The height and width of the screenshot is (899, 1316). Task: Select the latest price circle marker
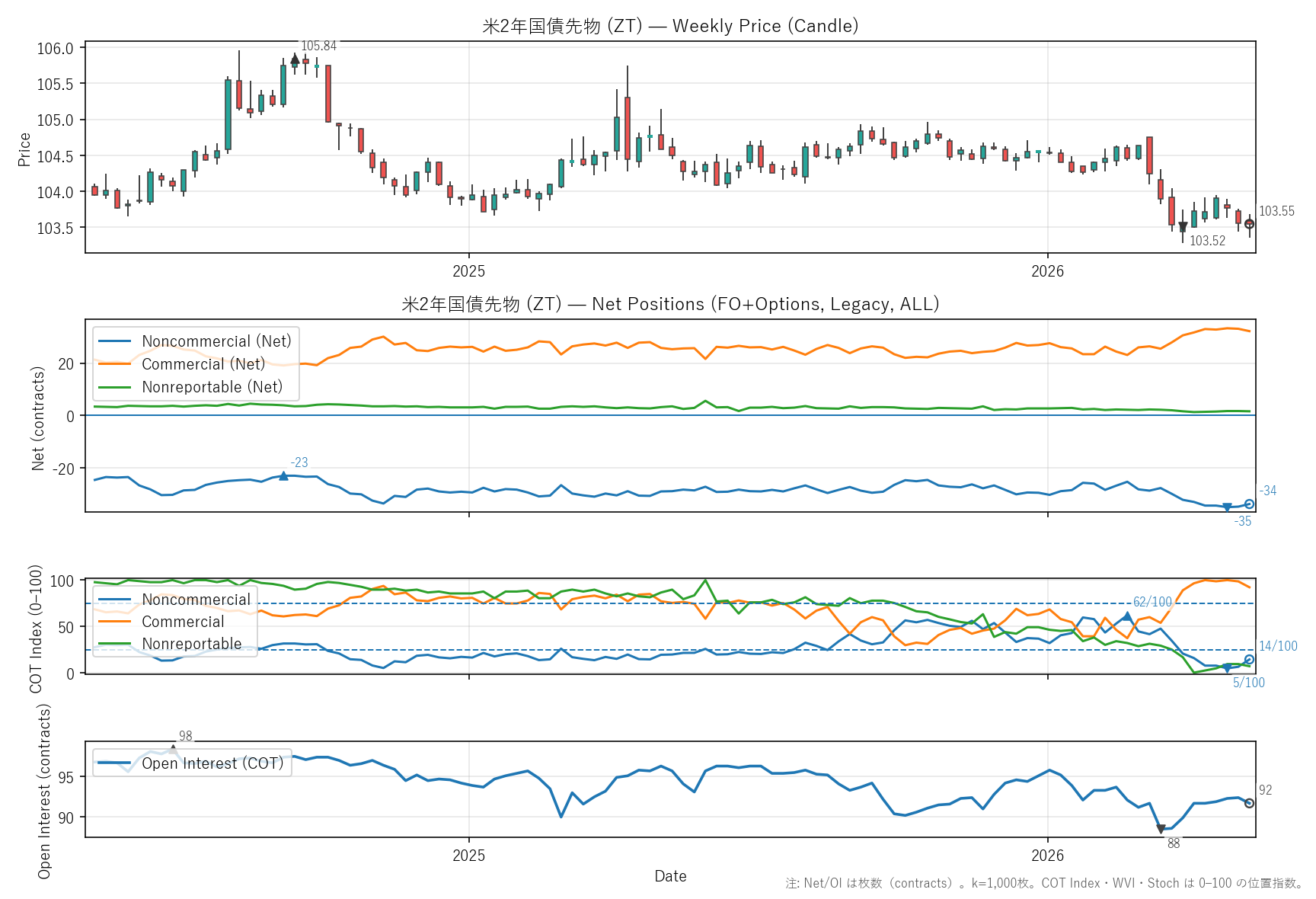[x=1249, y=224]
